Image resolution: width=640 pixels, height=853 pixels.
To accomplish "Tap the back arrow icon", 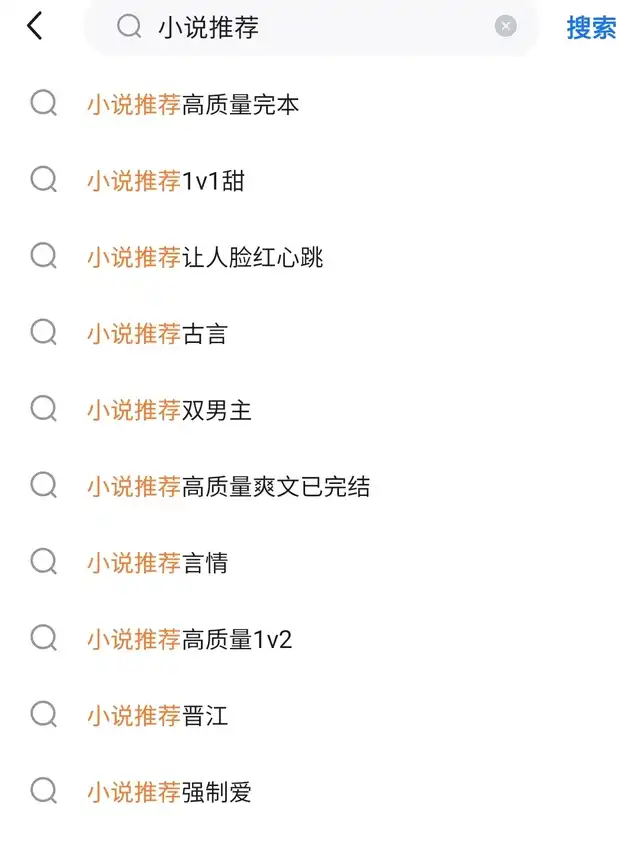I will [x=35, y=26].
